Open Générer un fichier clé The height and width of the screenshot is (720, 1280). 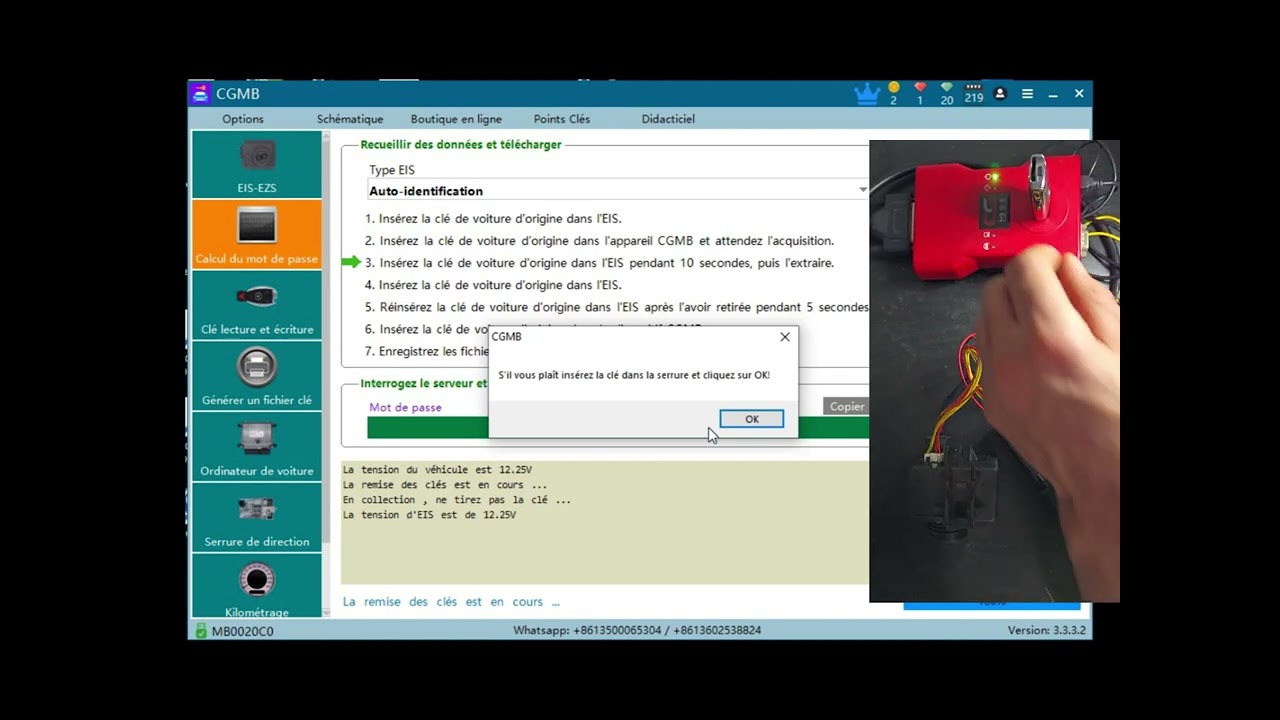(257, 376)
